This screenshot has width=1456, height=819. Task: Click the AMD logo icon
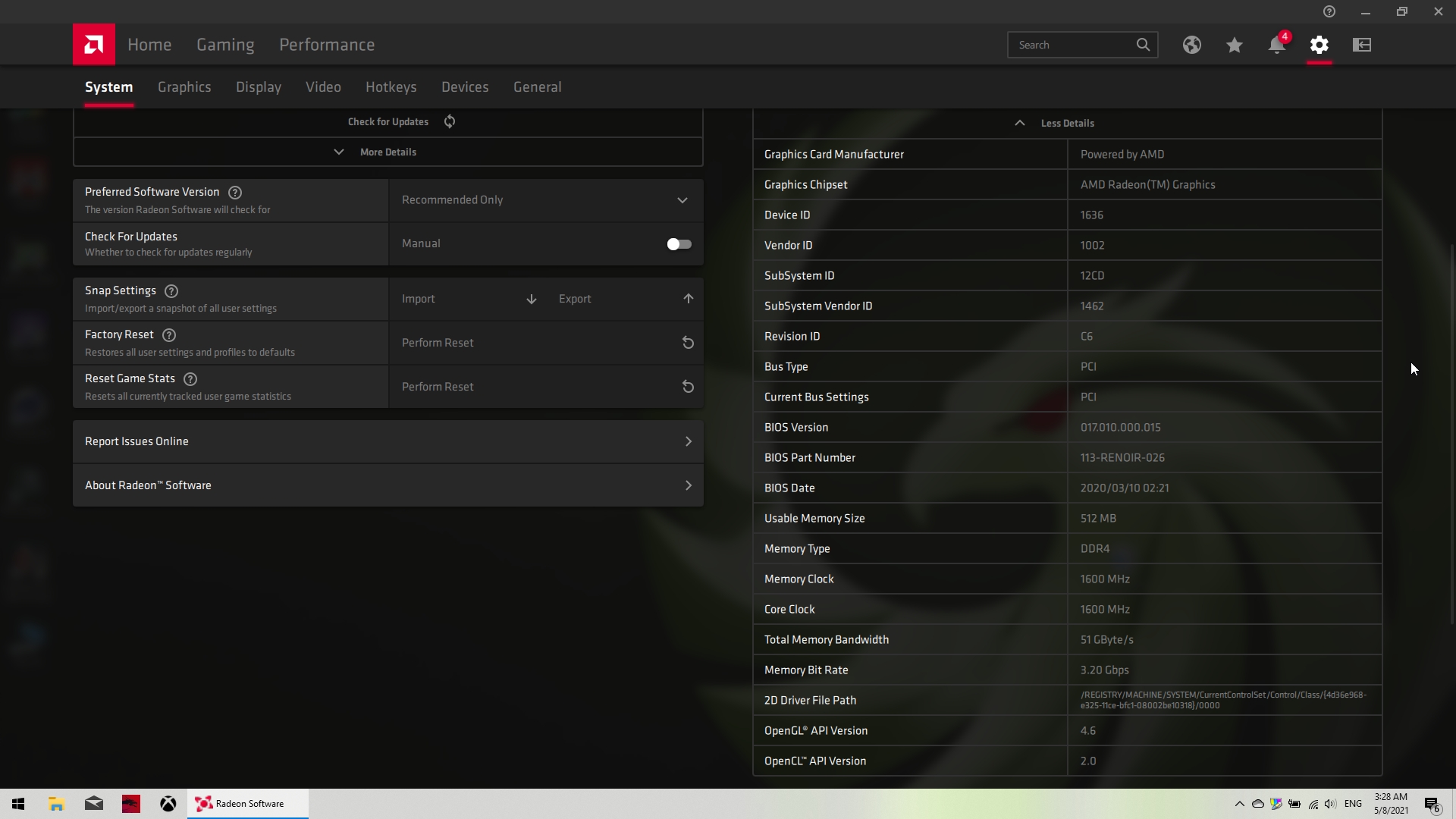(x=94, y=45)
